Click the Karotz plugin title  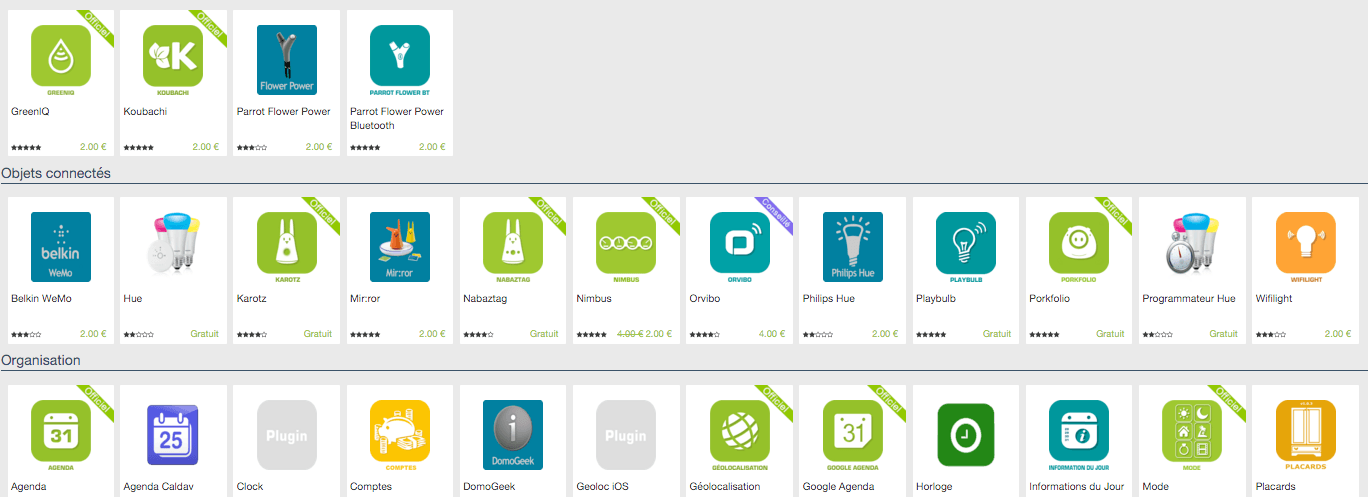click(252, 299)
